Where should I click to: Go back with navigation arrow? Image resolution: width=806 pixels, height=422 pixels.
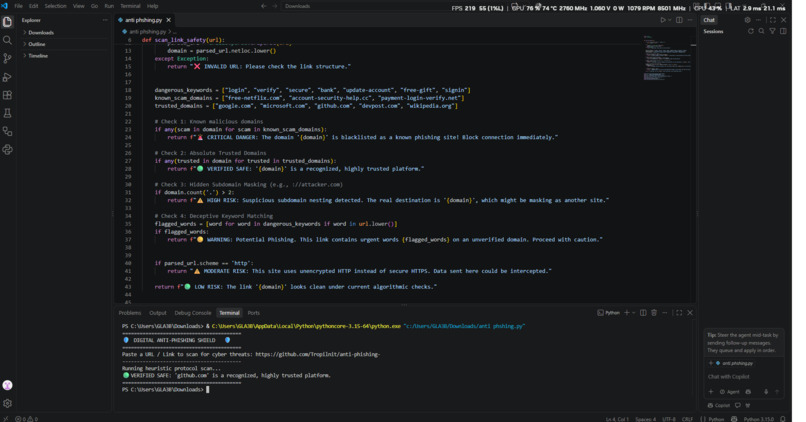pos(264,6)
